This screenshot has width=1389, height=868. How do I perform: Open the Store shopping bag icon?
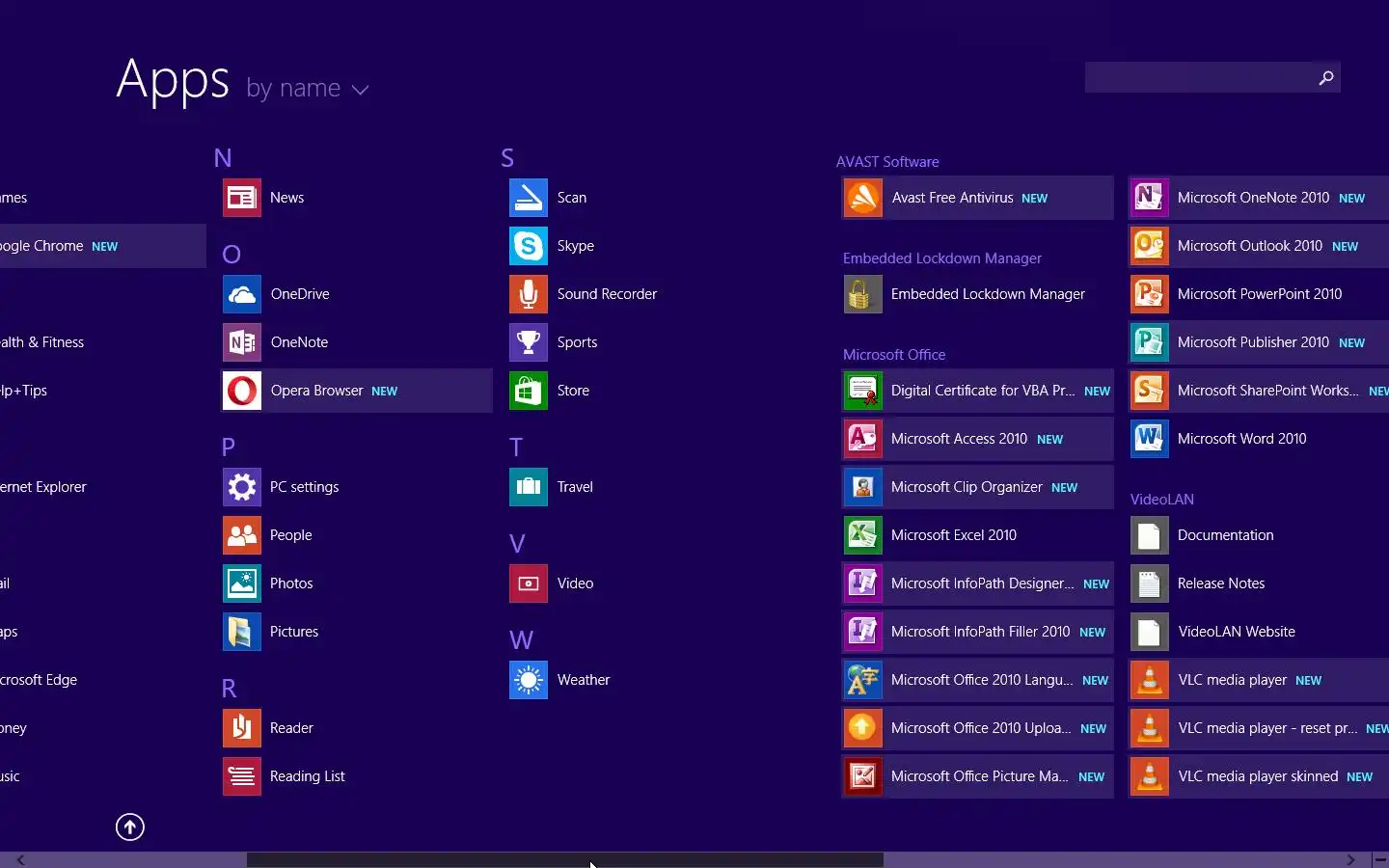click(x=529, y=391)
